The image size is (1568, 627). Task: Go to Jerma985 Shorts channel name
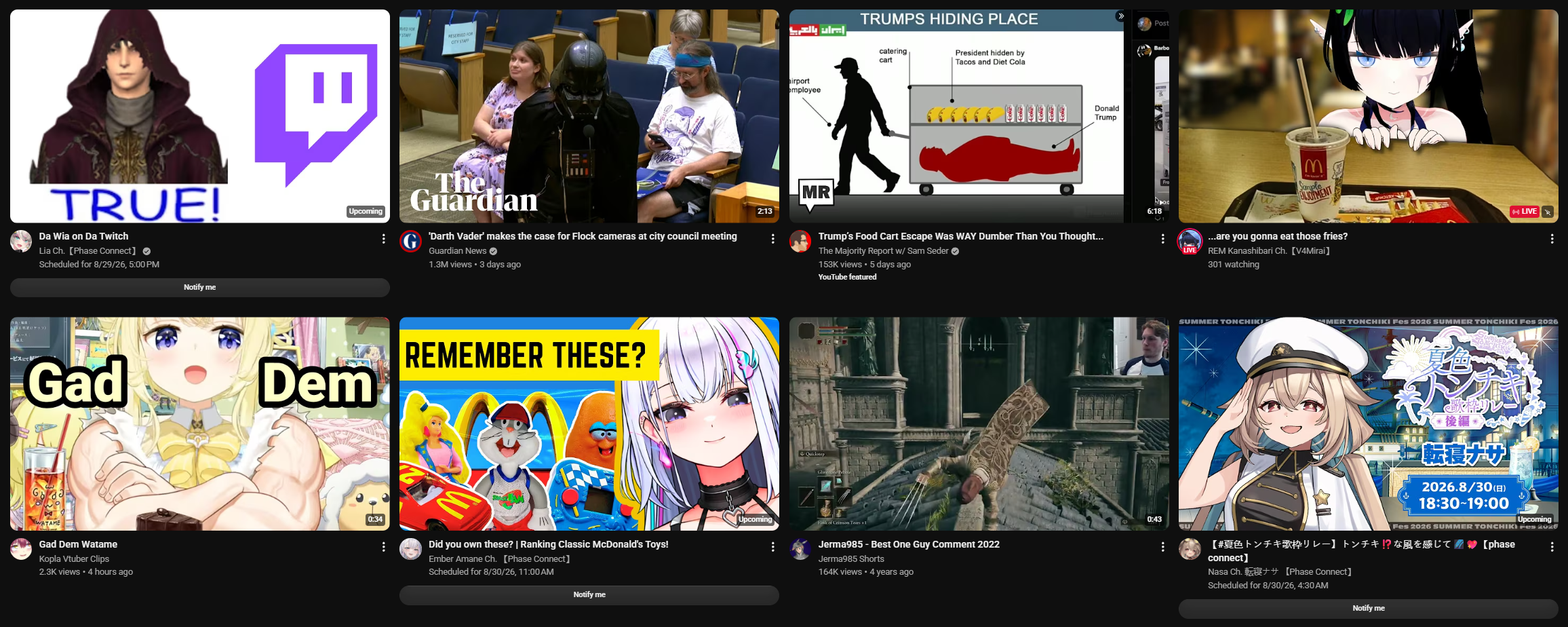[851, 559]
